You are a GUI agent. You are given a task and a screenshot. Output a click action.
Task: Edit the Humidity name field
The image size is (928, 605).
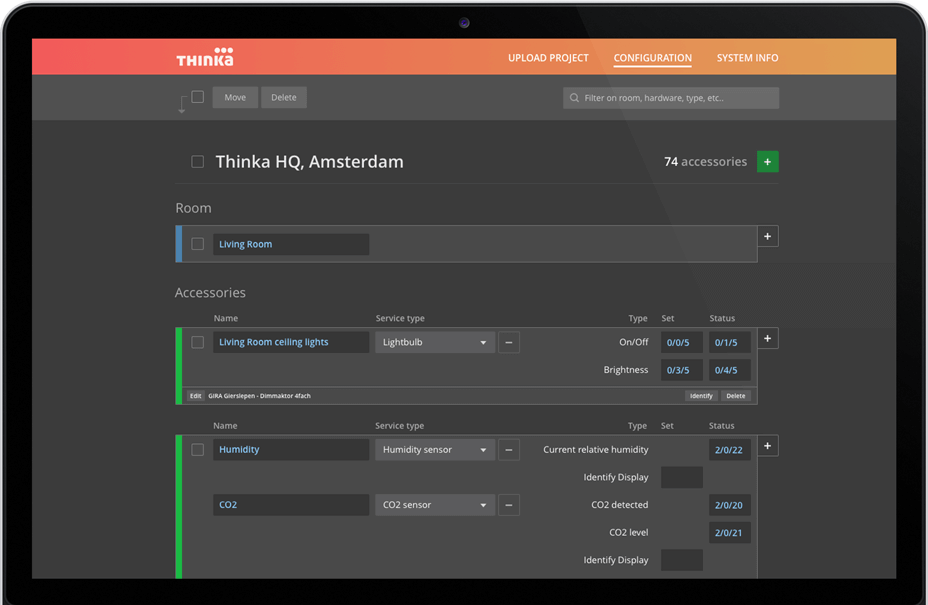pos(291,450)
